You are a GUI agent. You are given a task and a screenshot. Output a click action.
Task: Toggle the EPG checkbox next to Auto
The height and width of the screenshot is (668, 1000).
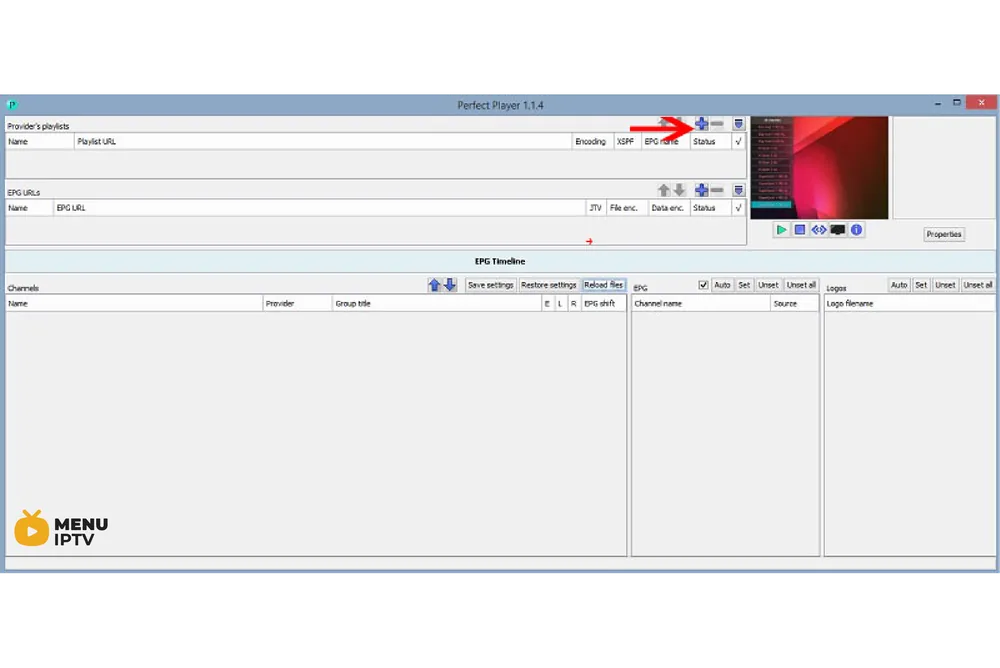pyautogui.click(x=703, y=285)
